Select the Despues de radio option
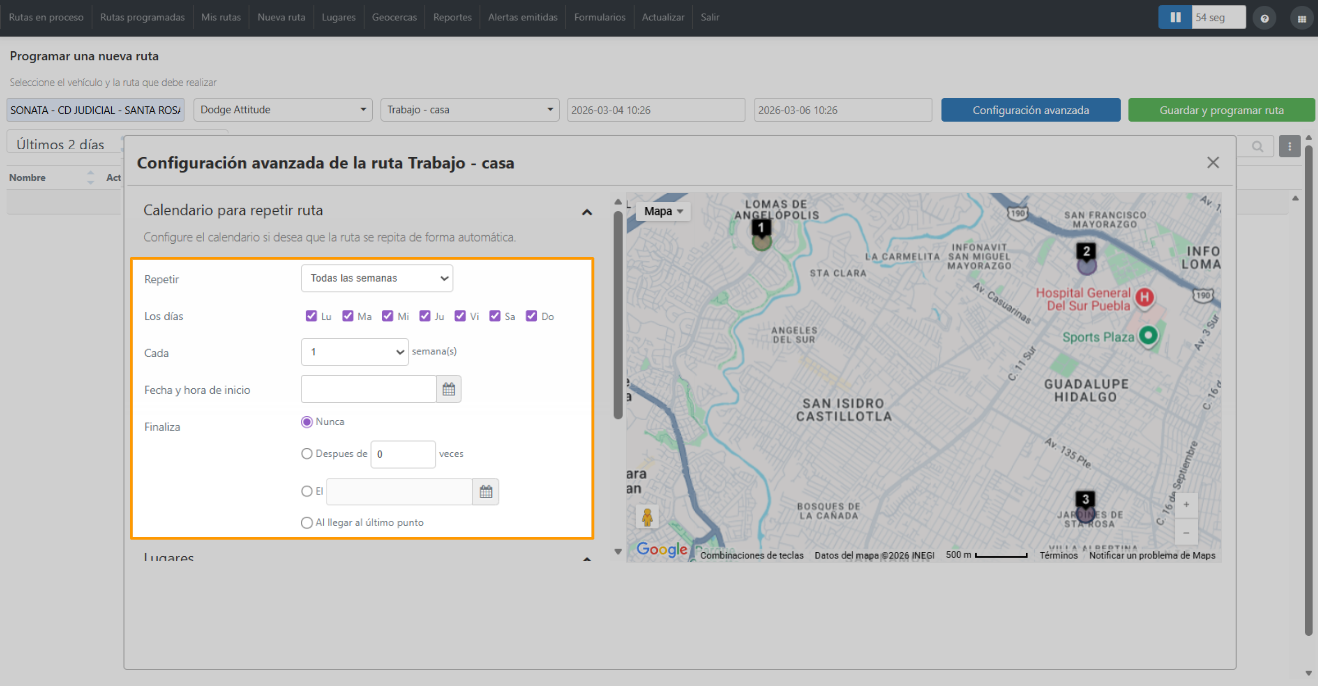 pos(307,453)
